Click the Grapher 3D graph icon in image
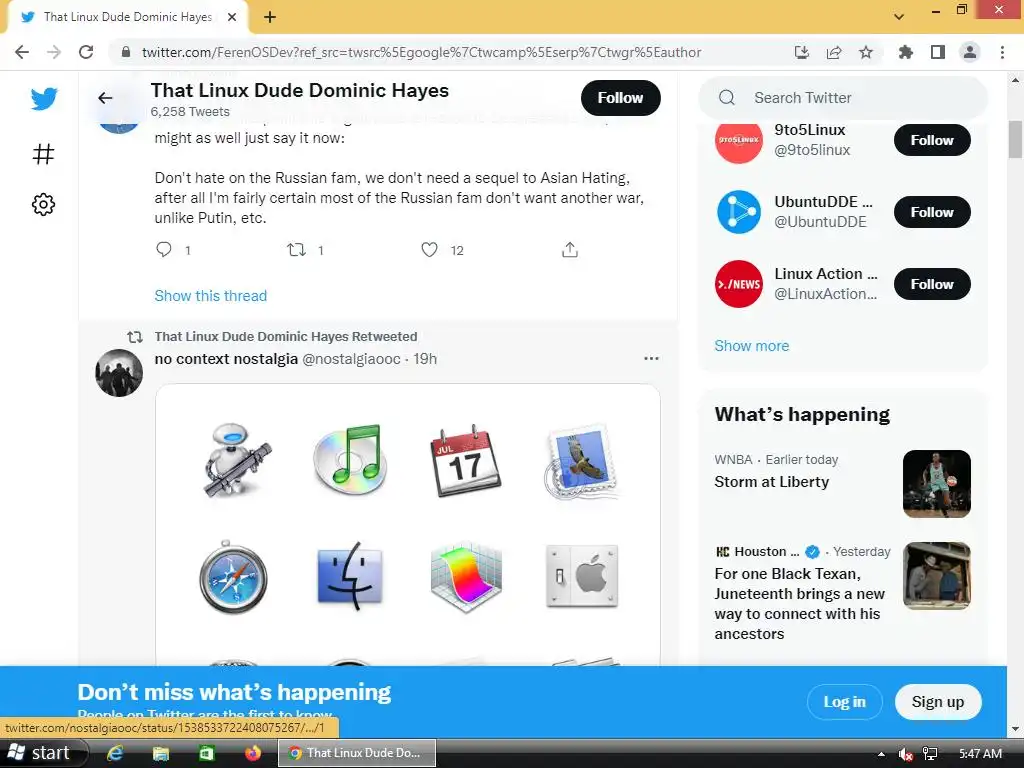This screenshot has height=768, width=1024. (x=466, y=577)
